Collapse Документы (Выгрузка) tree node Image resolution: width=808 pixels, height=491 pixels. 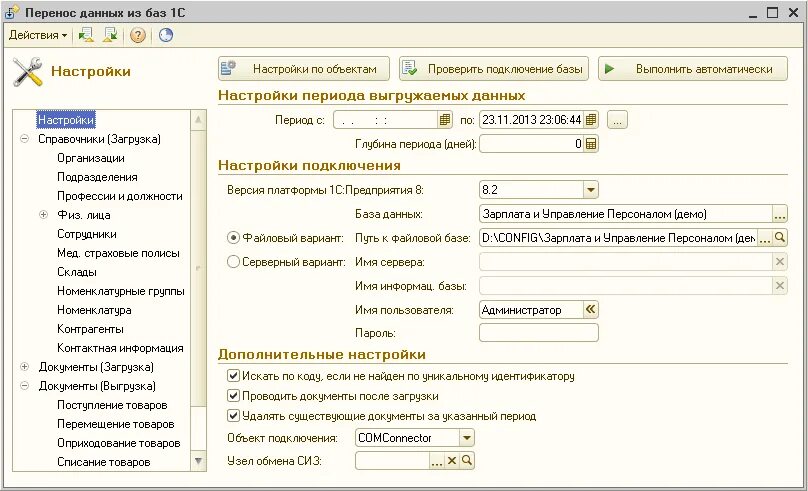(24, 385)
